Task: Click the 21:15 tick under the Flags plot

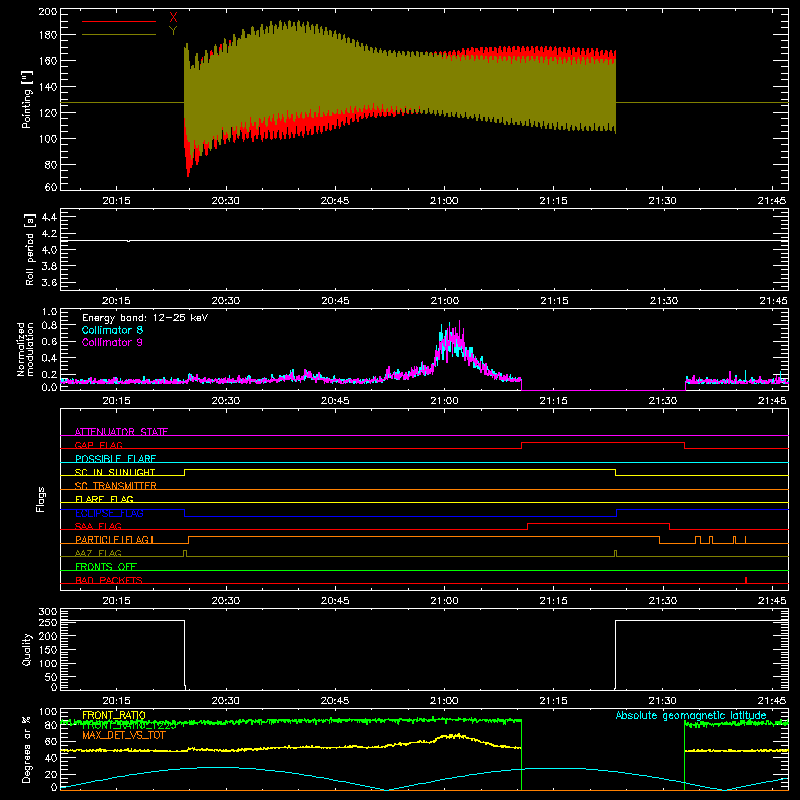Action: (x=554, y=601)
